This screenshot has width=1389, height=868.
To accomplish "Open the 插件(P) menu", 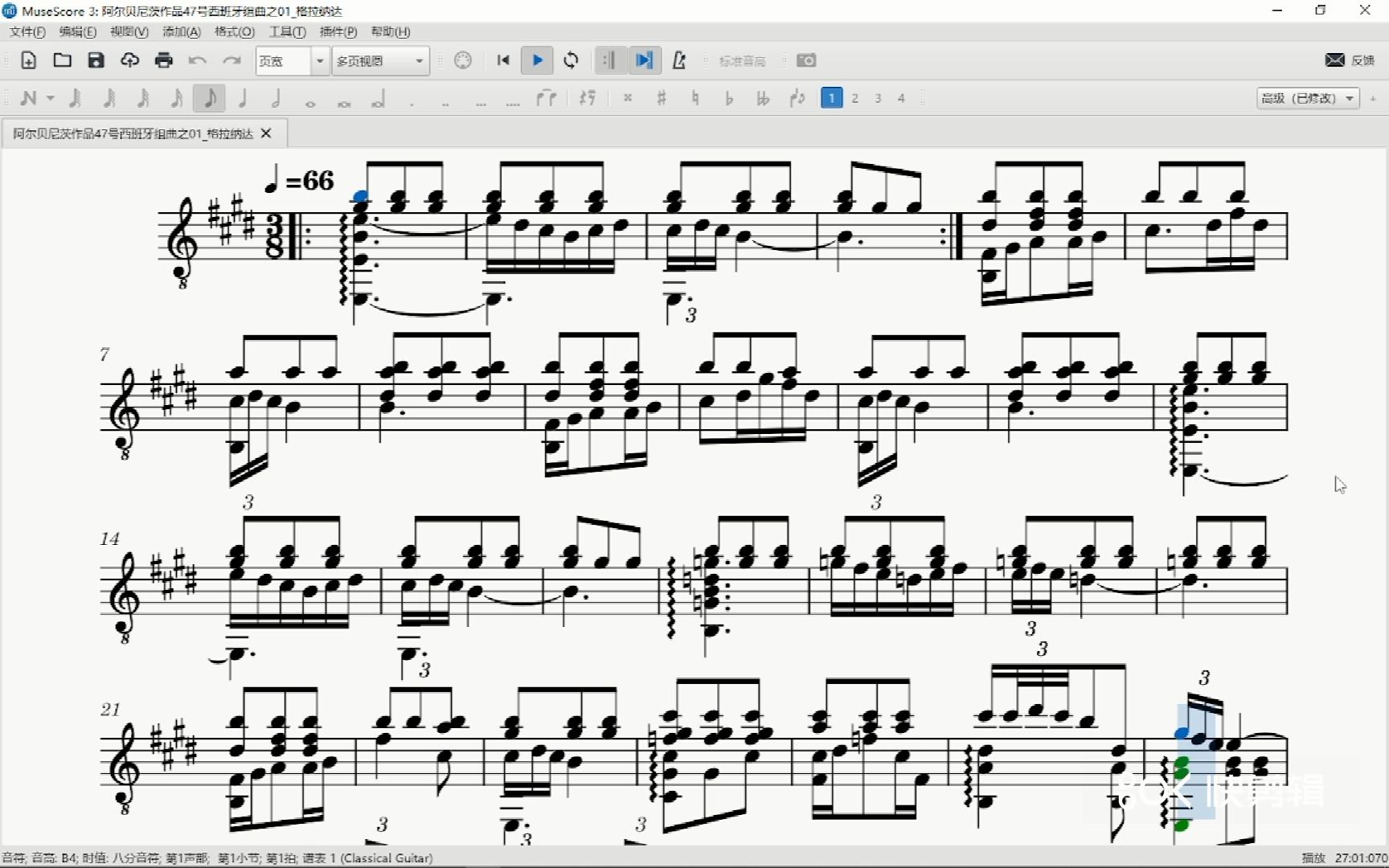I will pyautogui.click(x=338, y=31).
